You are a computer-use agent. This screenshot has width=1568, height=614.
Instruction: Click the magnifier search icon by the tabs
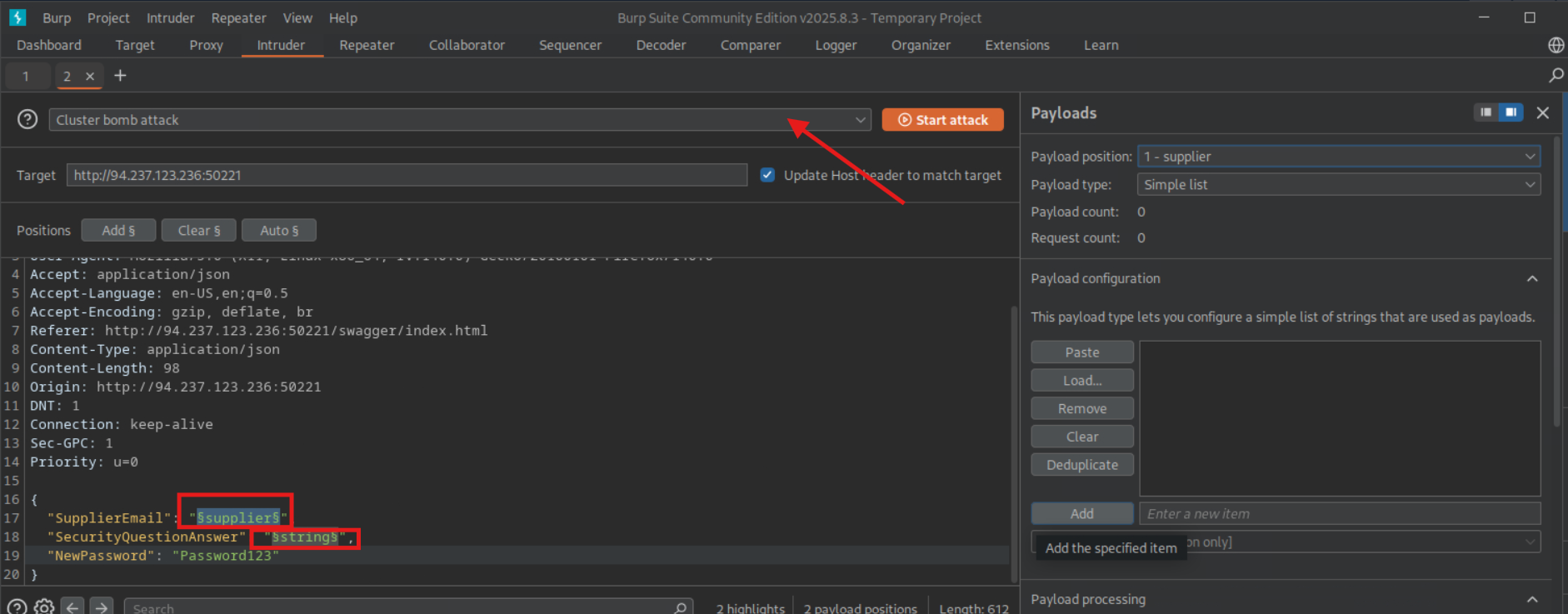pos(1556,76)
